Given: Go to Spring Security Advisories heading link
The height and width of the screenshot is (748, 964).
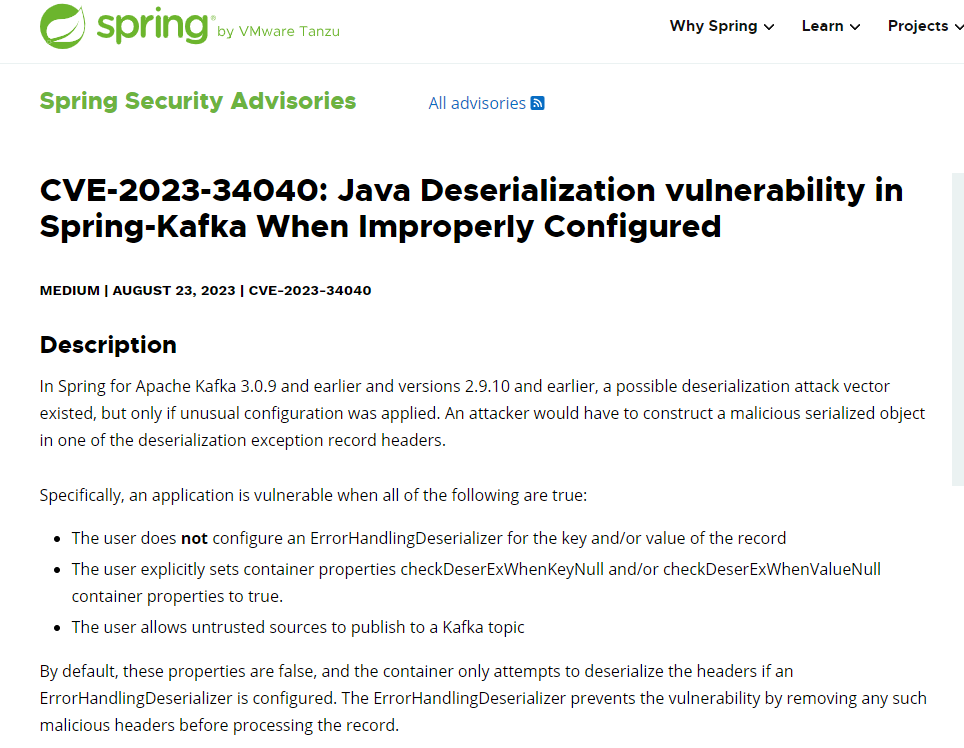Looking at the screenshot, I should pos(198,101).
